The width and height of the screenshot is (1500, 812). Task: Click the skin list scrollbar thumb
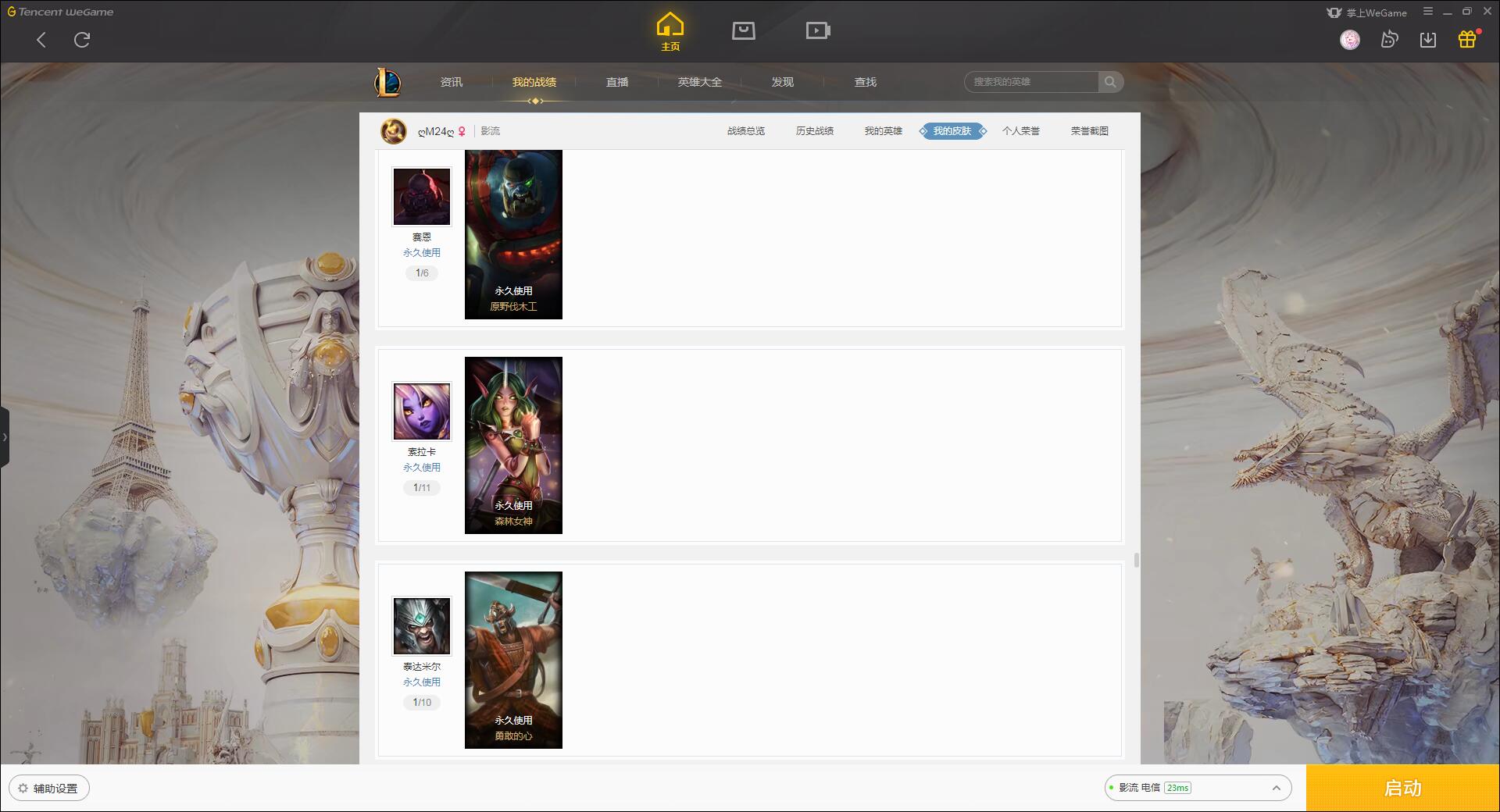[1136, 561]
